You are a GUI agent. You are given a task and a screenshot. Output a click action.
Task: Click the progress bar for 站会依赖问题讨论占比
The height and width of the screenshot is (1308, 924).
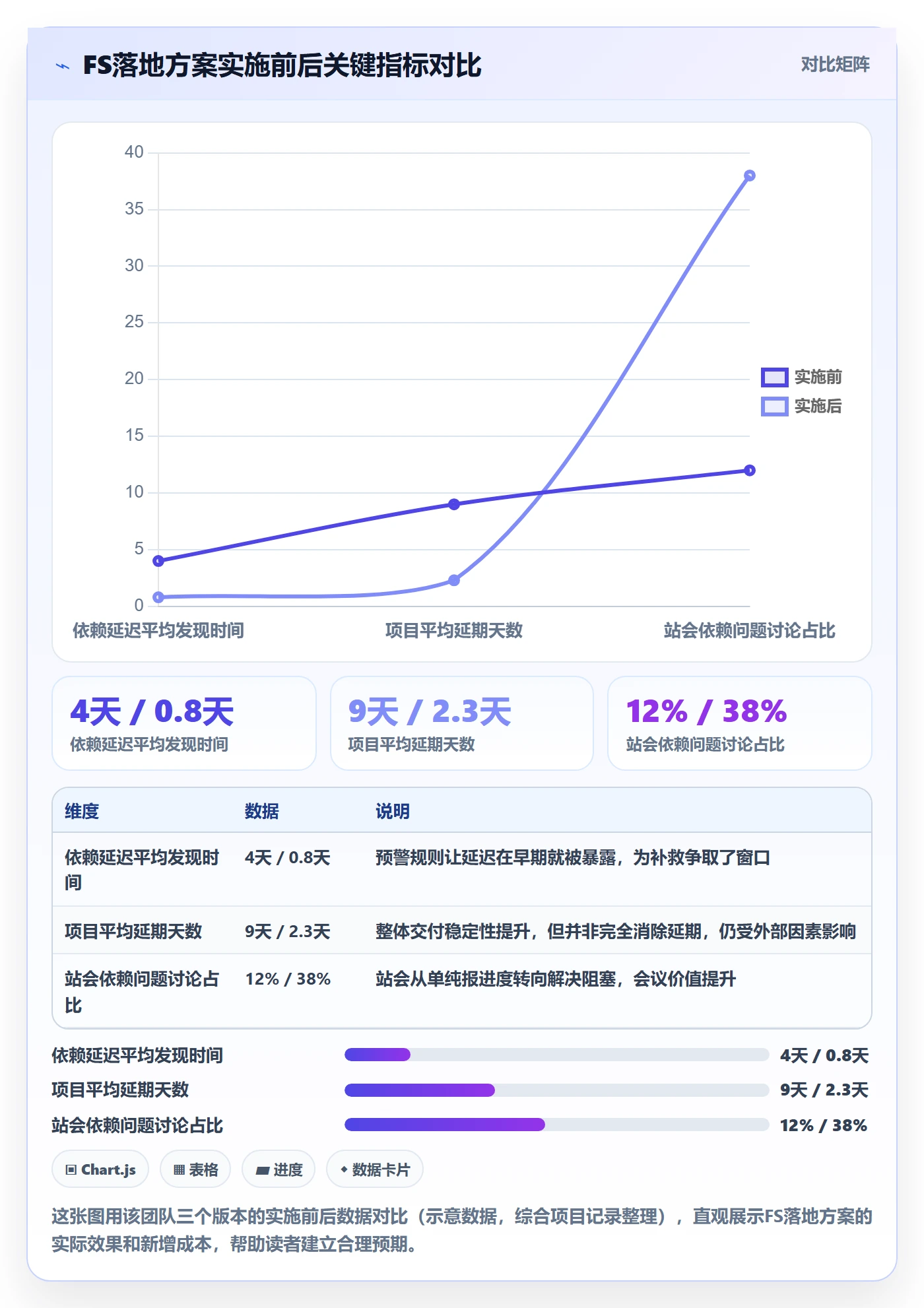tap(557, 1125)
